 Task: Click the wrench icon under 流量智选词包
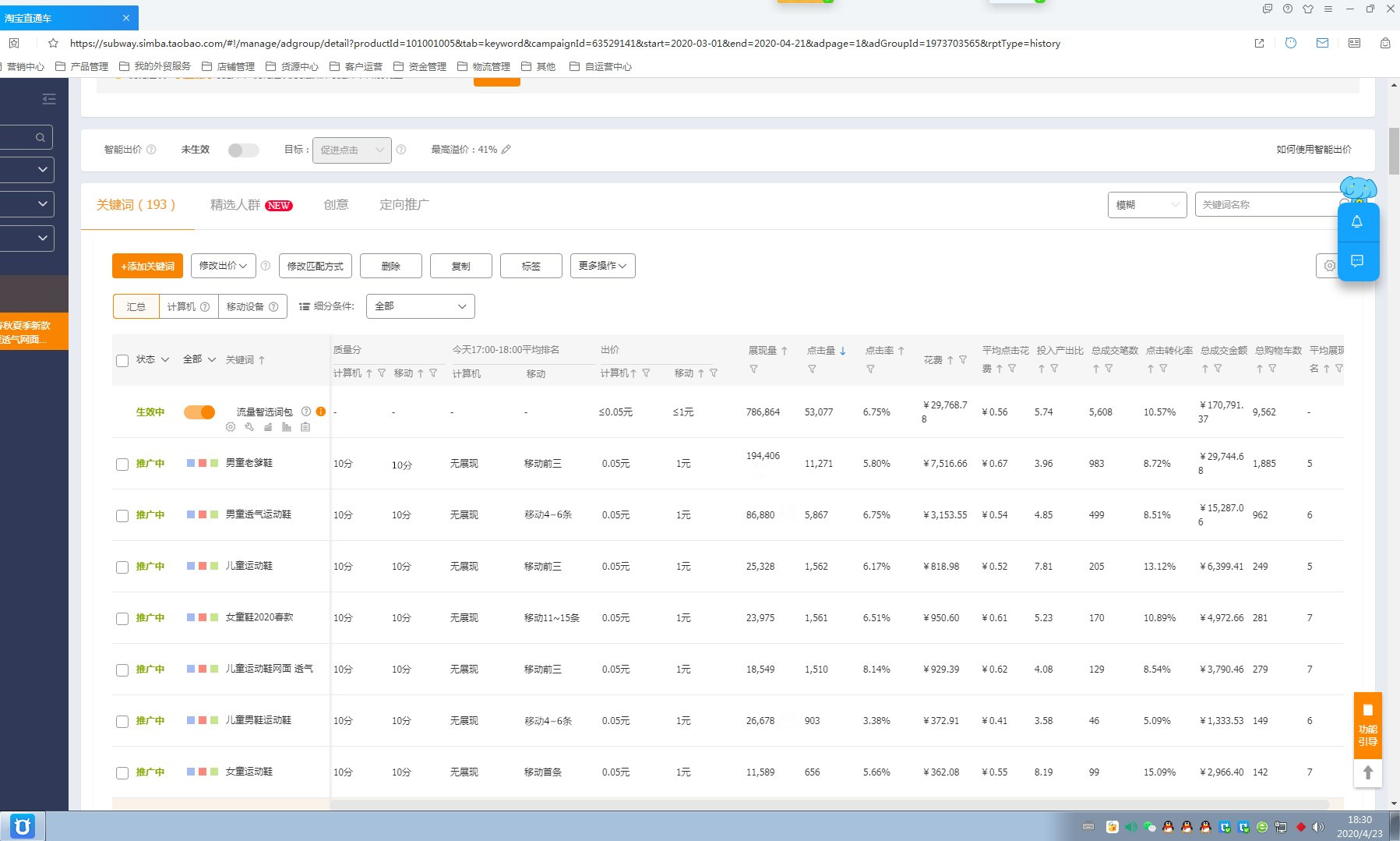point(249,427)
